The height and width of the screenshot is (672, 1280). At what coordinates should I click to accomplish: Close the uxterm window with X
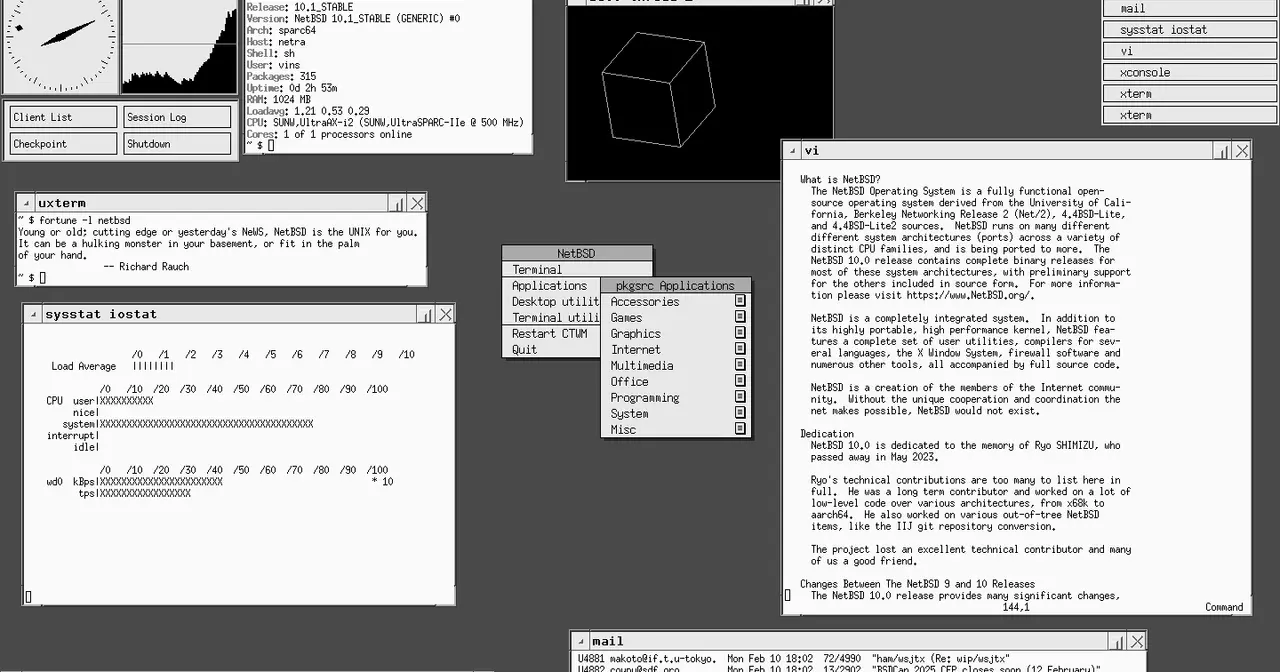point(417,203)
